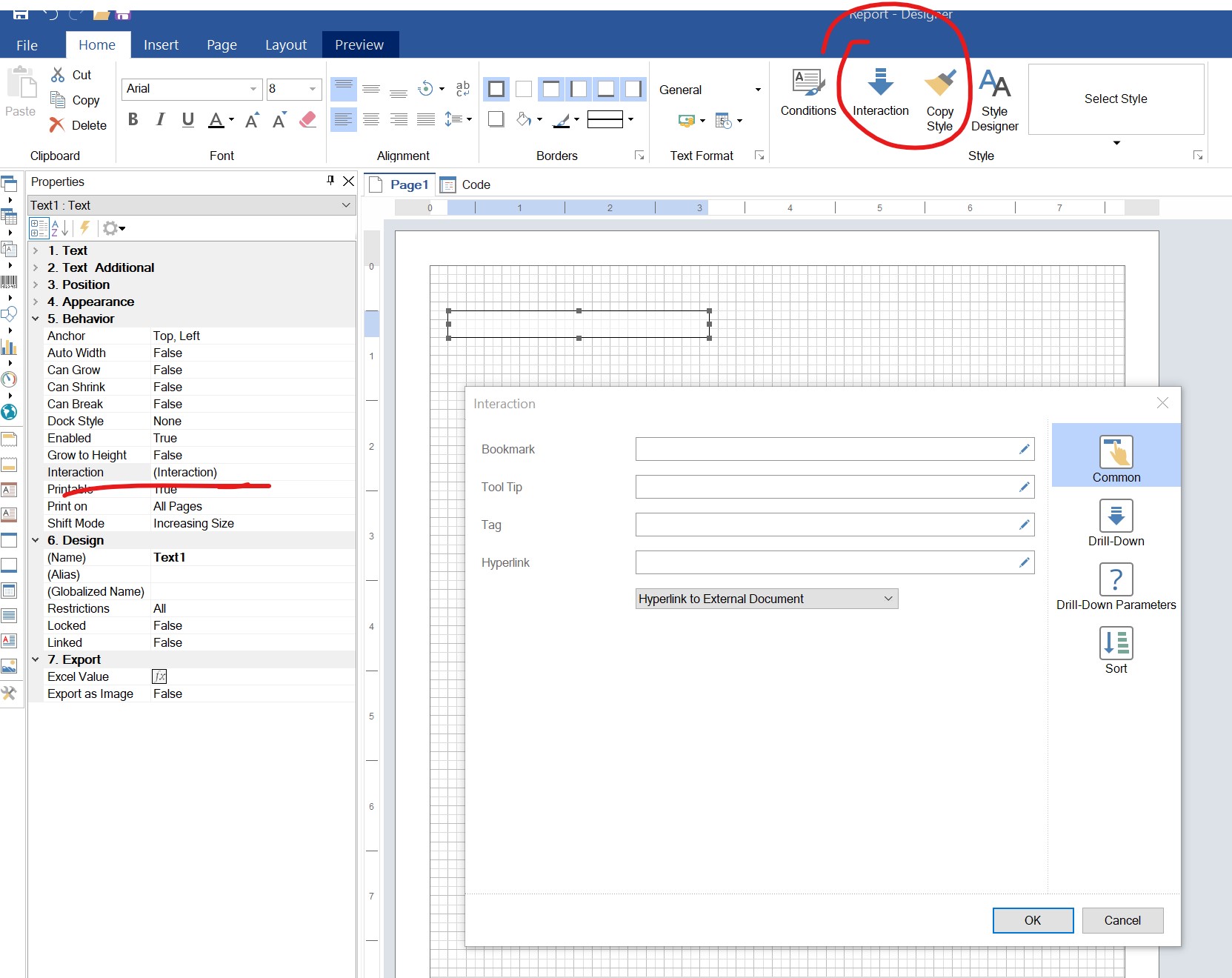1232x978 pixels.
Task: Click the Interaction property row value
Action: pos(252,472)
